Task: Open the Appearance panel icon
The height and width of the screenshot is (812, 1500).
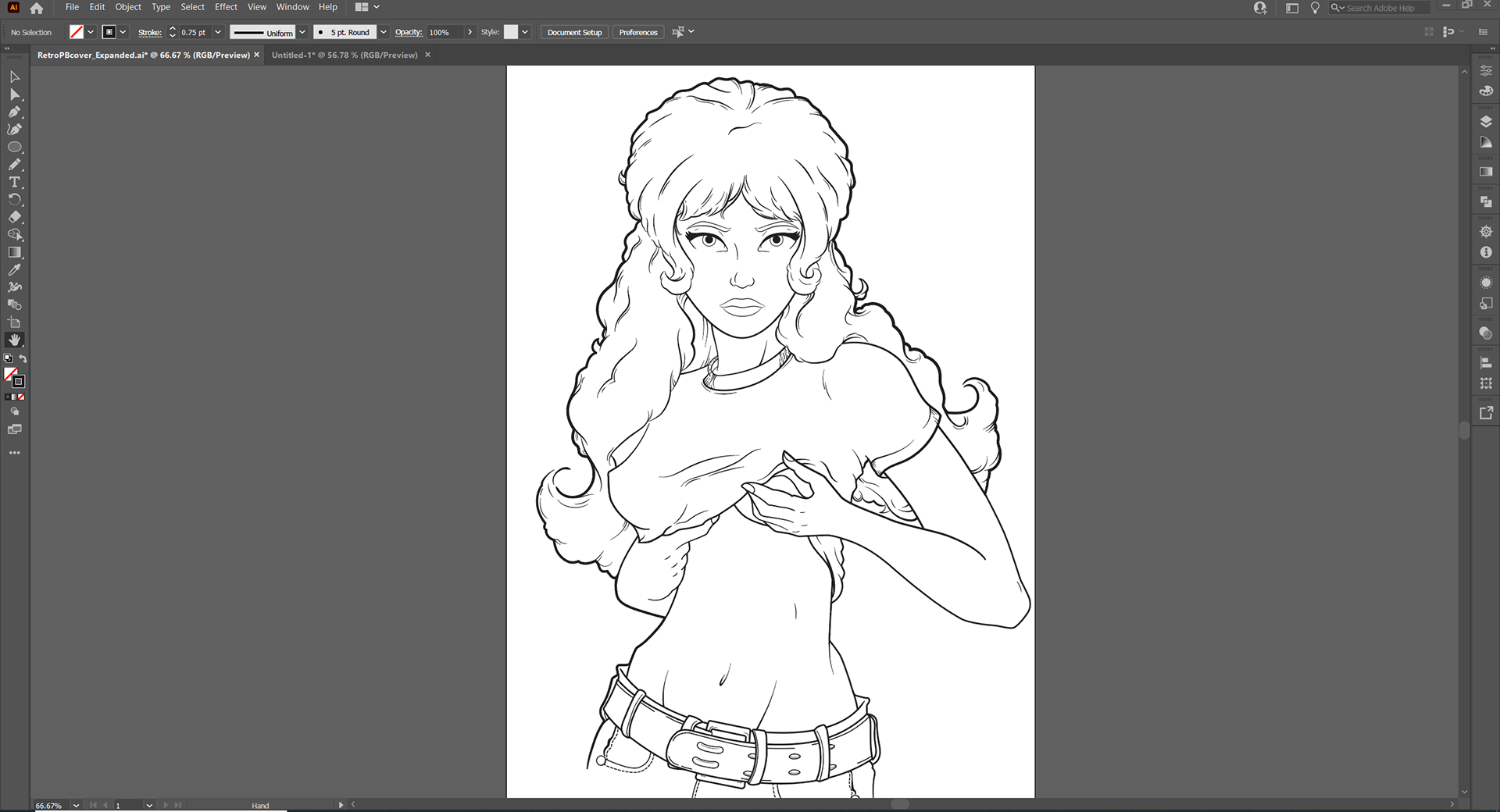Action: [x=1486, y=283]
